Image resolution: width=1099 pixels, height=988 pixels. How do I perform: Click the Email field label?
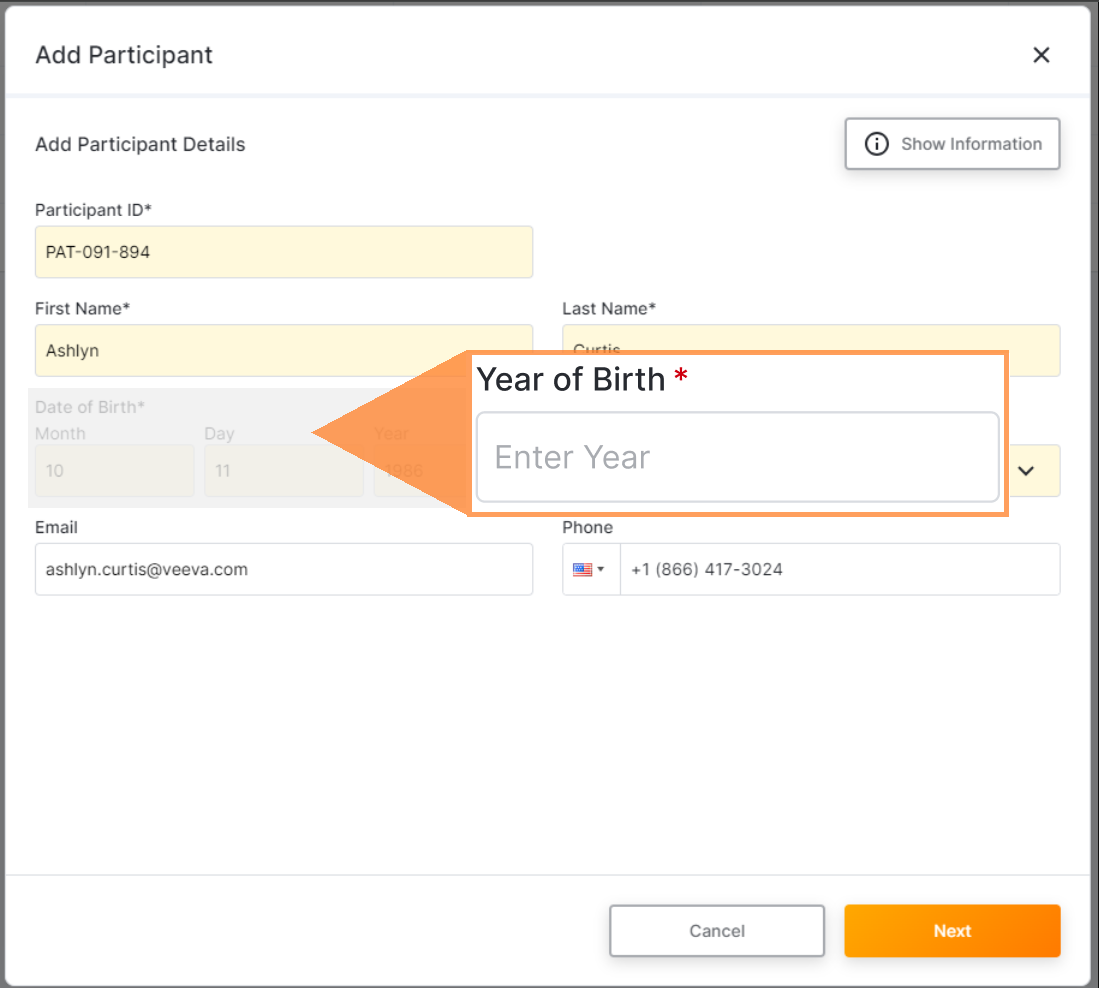tap(56, 527)
